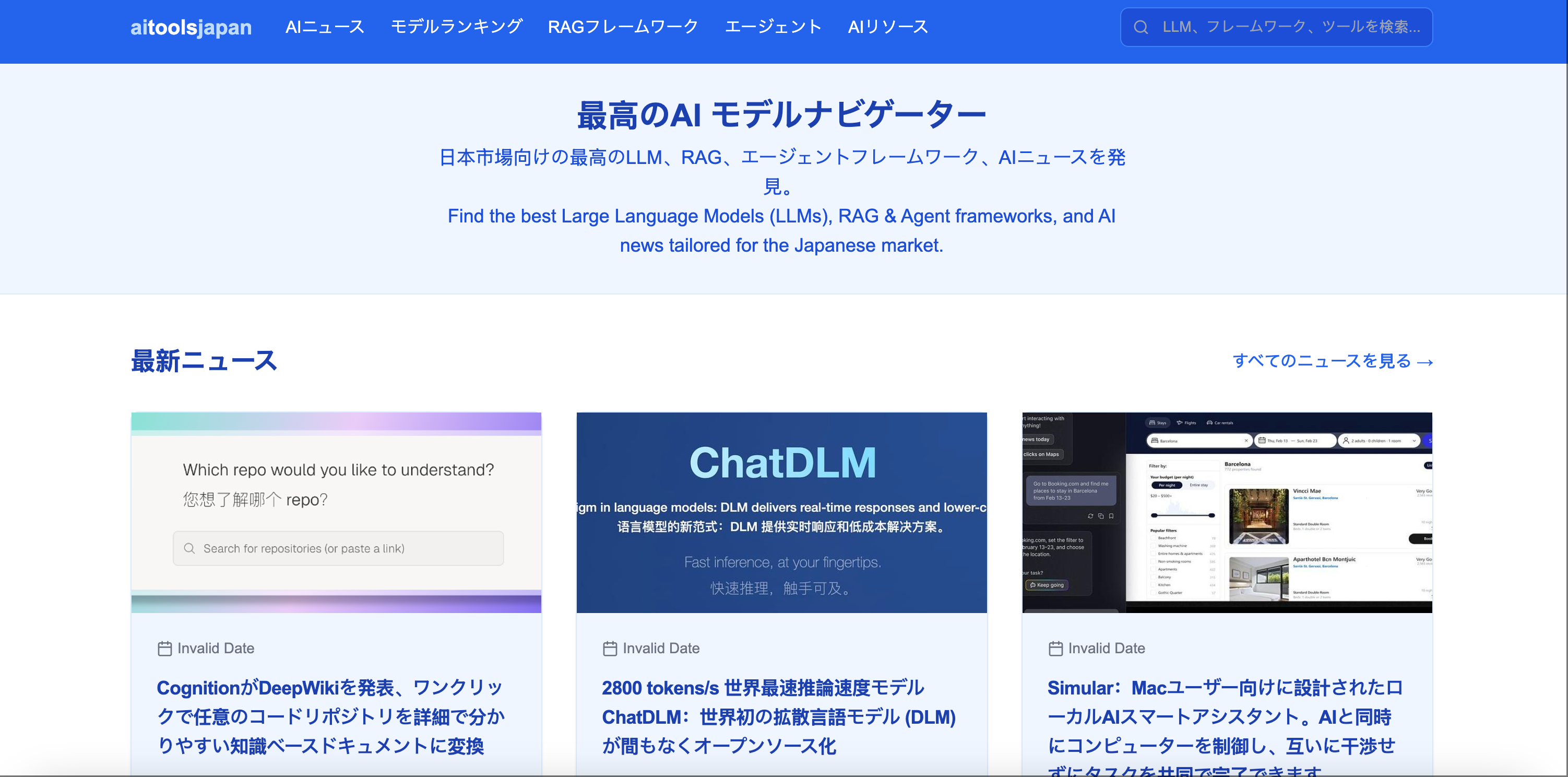Click calendar icon on DeepWiki news card
This screenshot has width=1568, height=777.
coord(164,649)
